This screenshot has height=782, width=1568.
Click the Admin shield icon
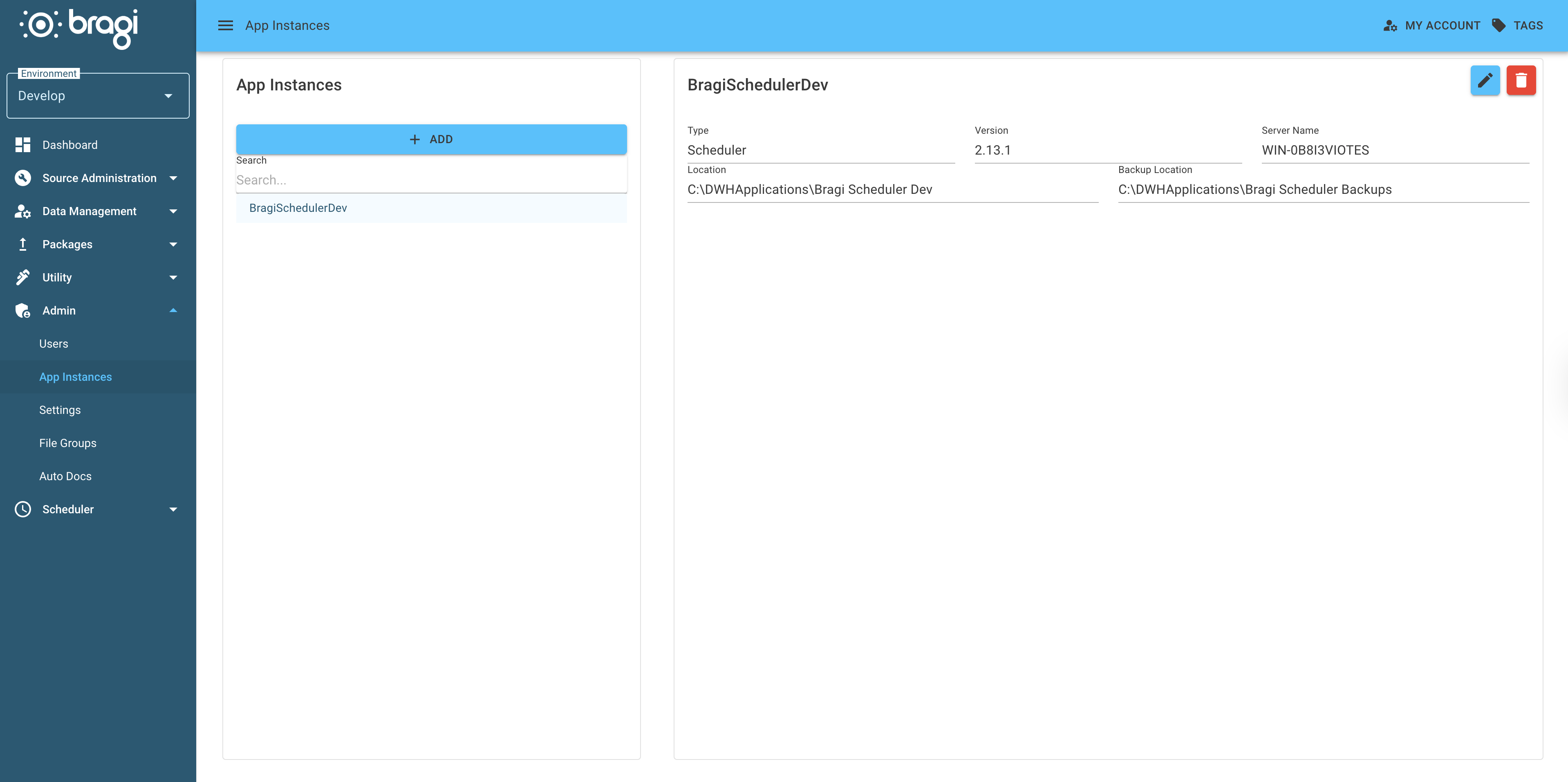(22, 310)
